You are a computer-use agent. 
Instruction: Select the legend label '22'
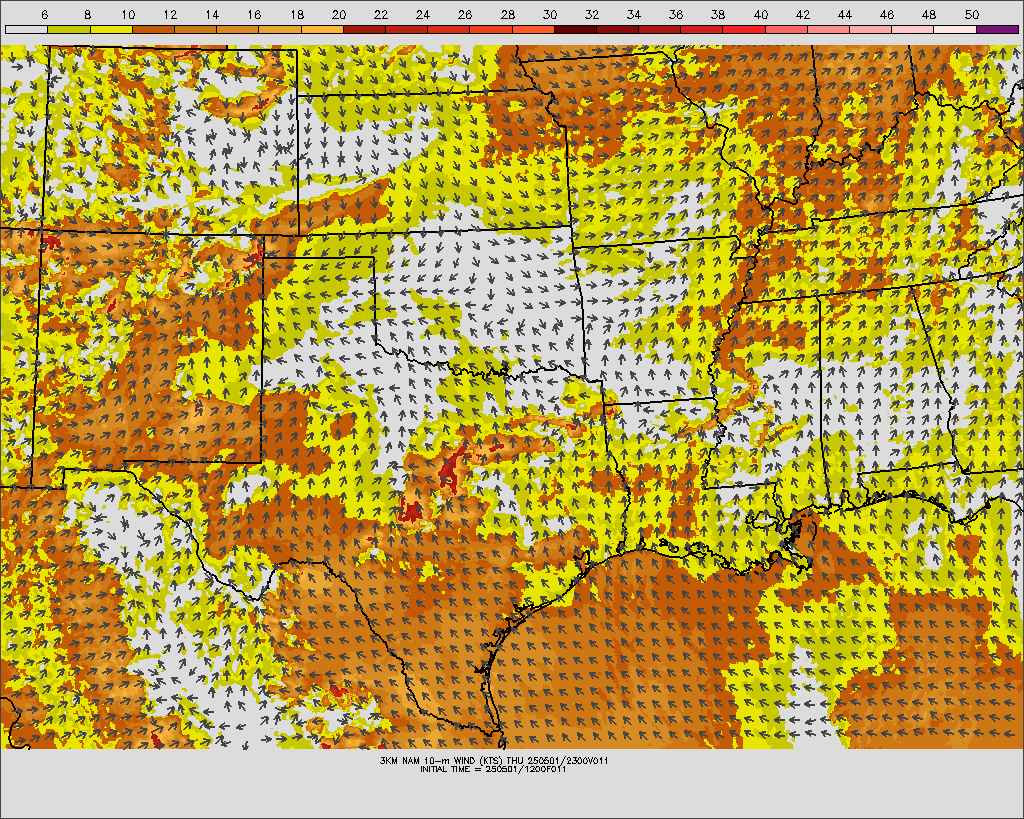click(x=381, y=14)
